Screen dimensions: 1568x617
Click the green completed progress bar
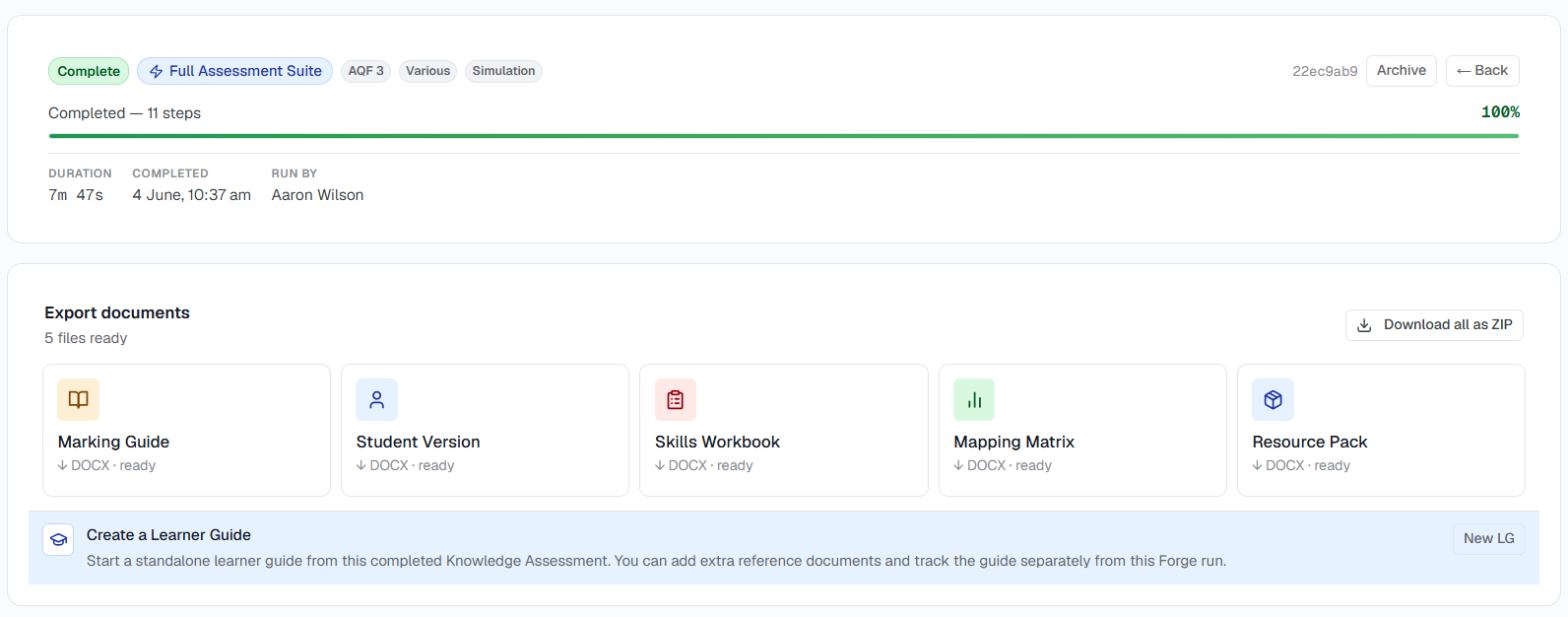point(784,136)
